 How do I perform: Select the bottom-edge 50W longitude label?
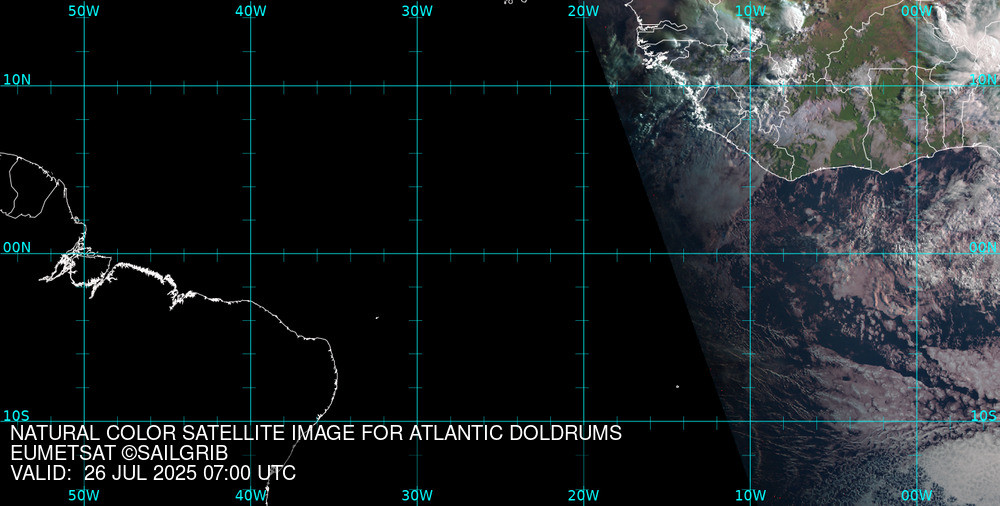click(x=84, y=496)
